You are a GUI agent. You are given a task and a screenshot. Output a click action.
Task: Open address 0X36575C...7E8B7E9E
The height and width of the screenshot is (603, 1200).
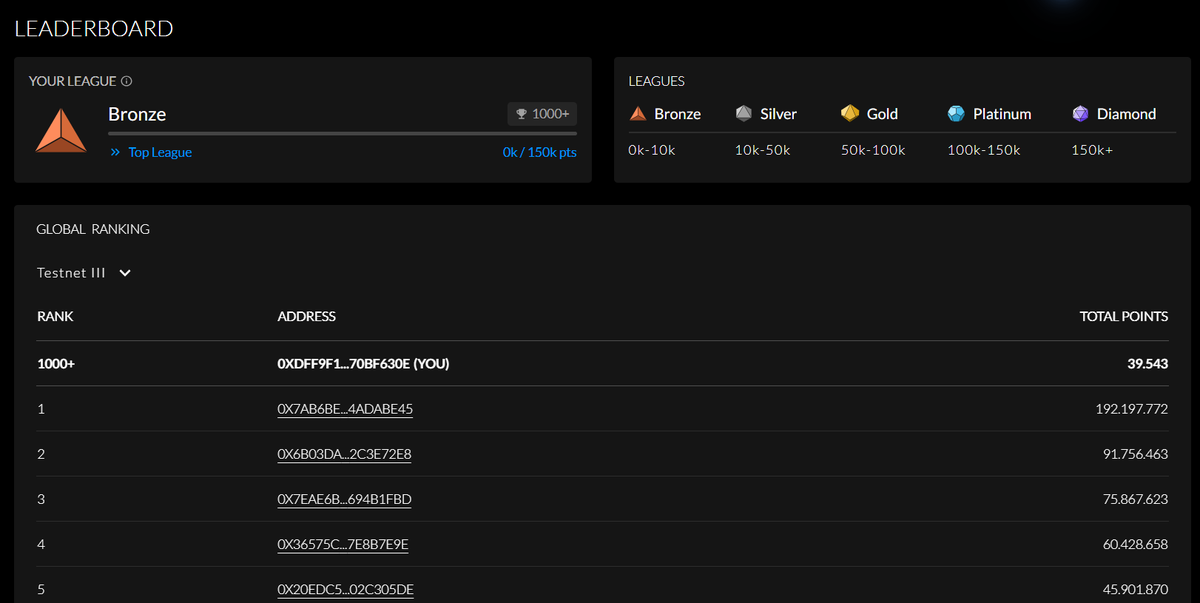click(343, 544)
